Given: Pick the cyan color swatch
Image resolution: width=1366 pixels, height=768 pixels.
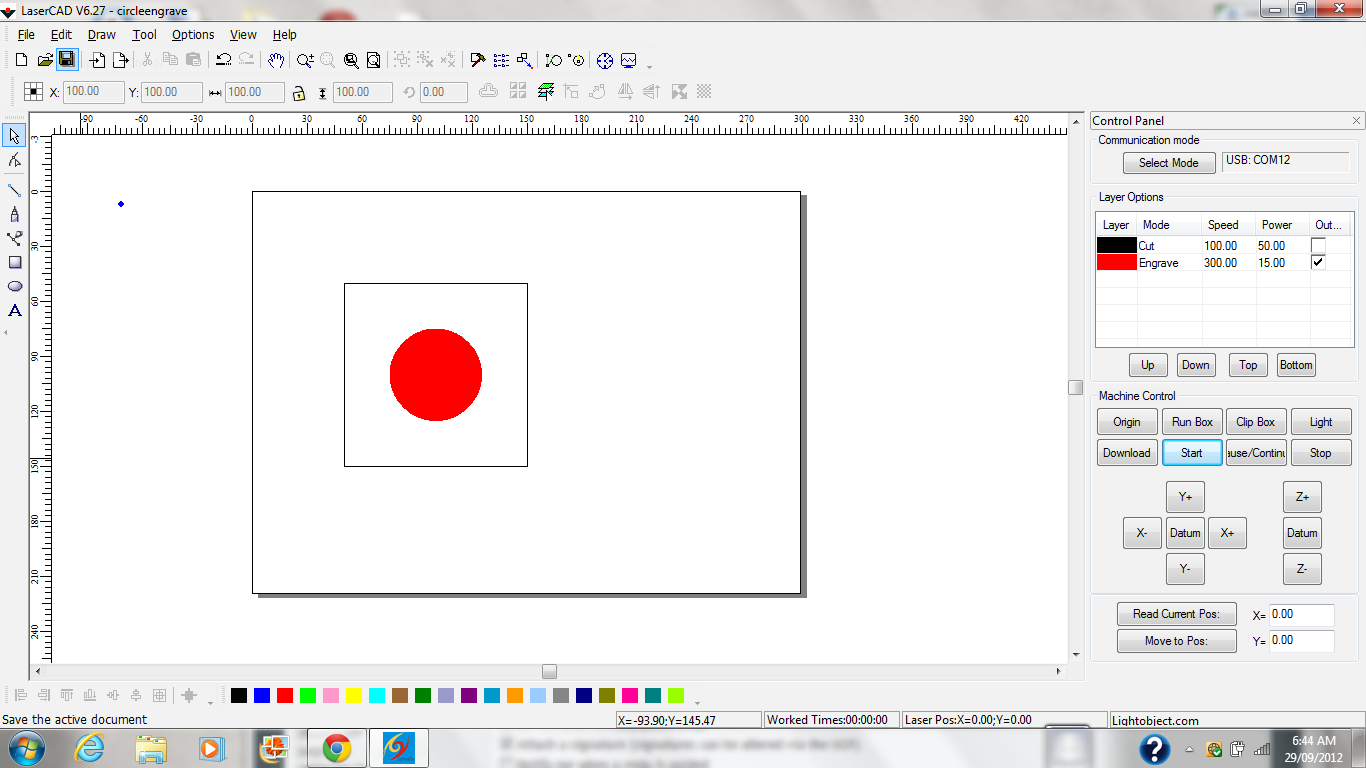Looking at the screenshot, I should tap(377, 695).
